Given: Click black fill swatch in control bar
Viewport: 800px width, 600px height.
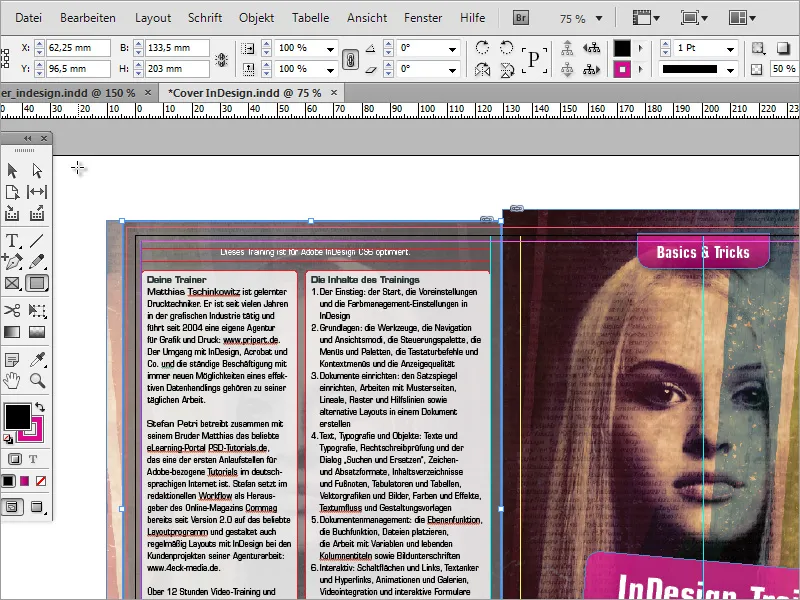Looking at the screenshot, I should (622, 48).
